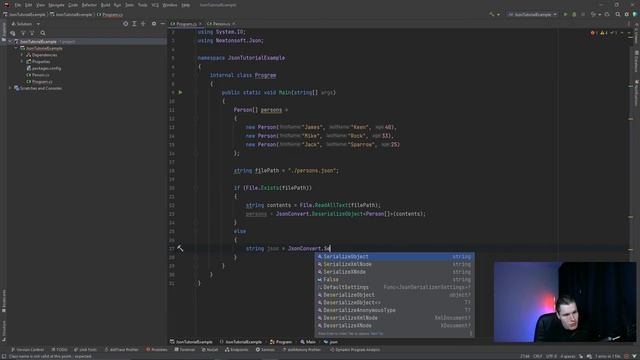Switch to Person.cs editor tab

coord(221,24)
